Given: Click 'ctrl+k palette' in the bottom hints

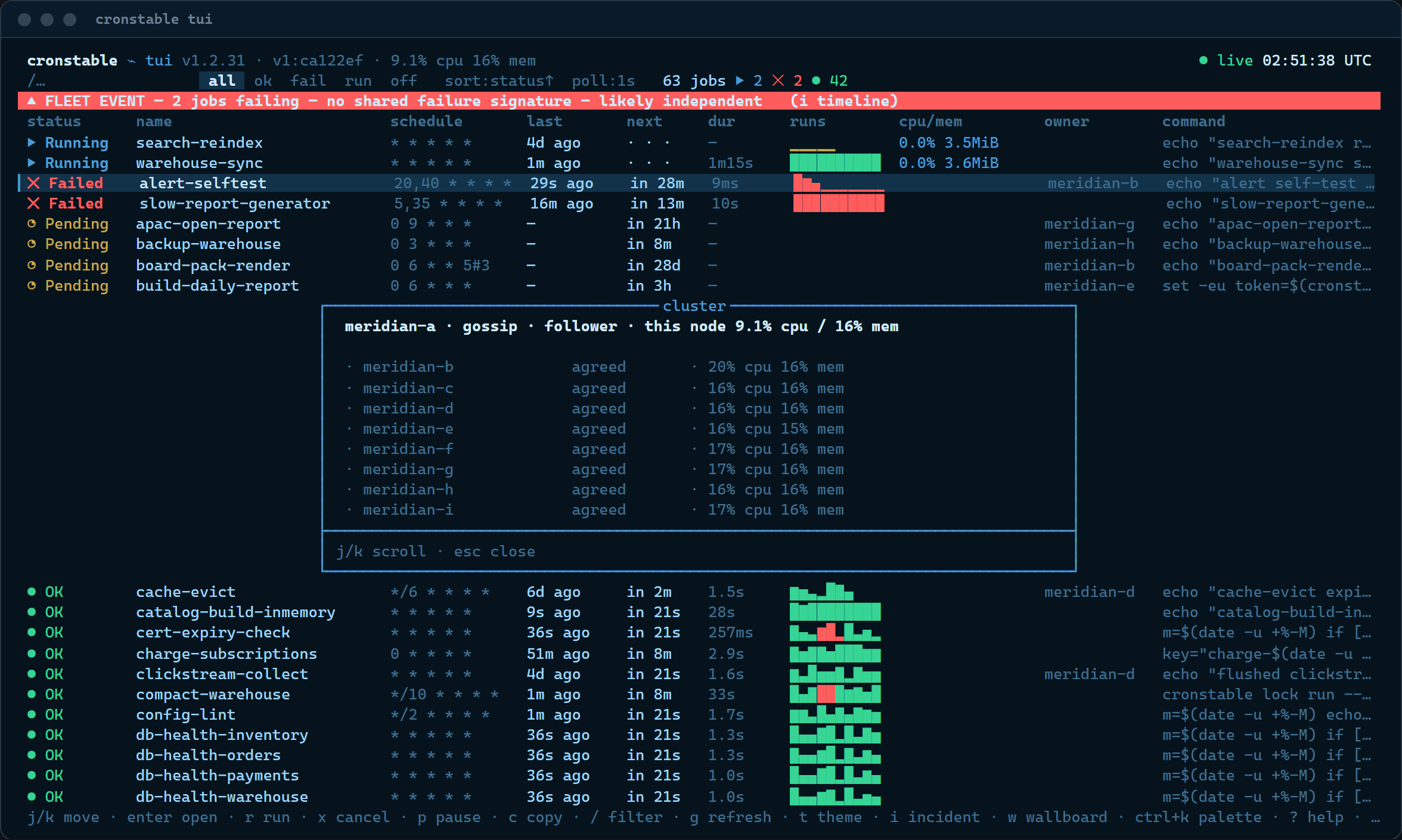Looking at the screenshot, I should pyautogui.click(x=1198, y=817).
